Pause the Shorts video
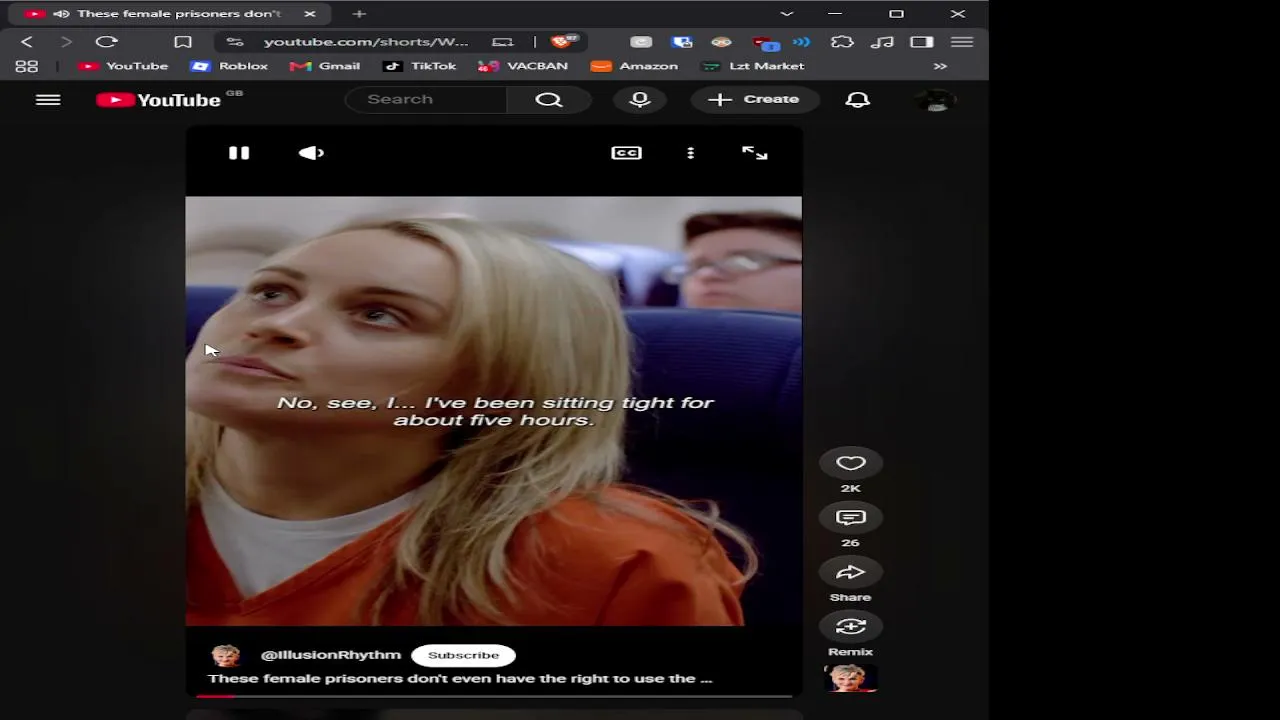The height and width of the screenshot is (720, 1280). 239,153
